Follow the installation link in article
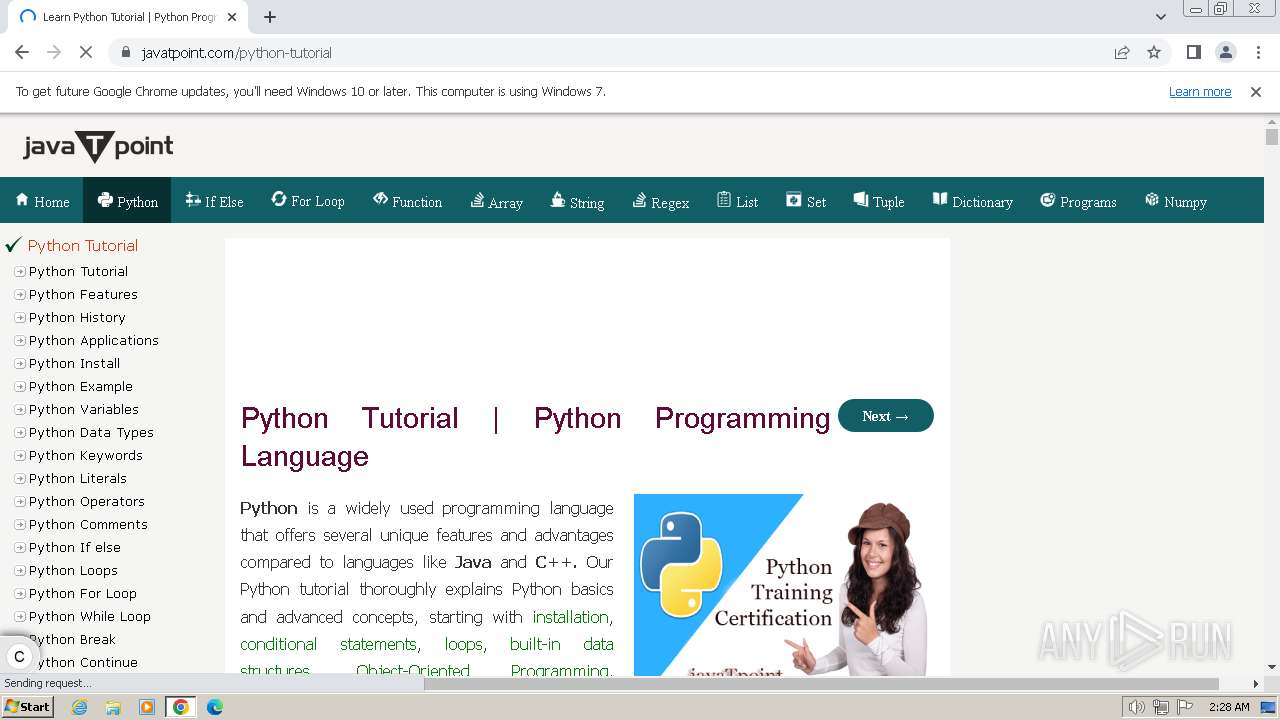Viewport: 1280px width, 720px height. (x=571, y=617)
